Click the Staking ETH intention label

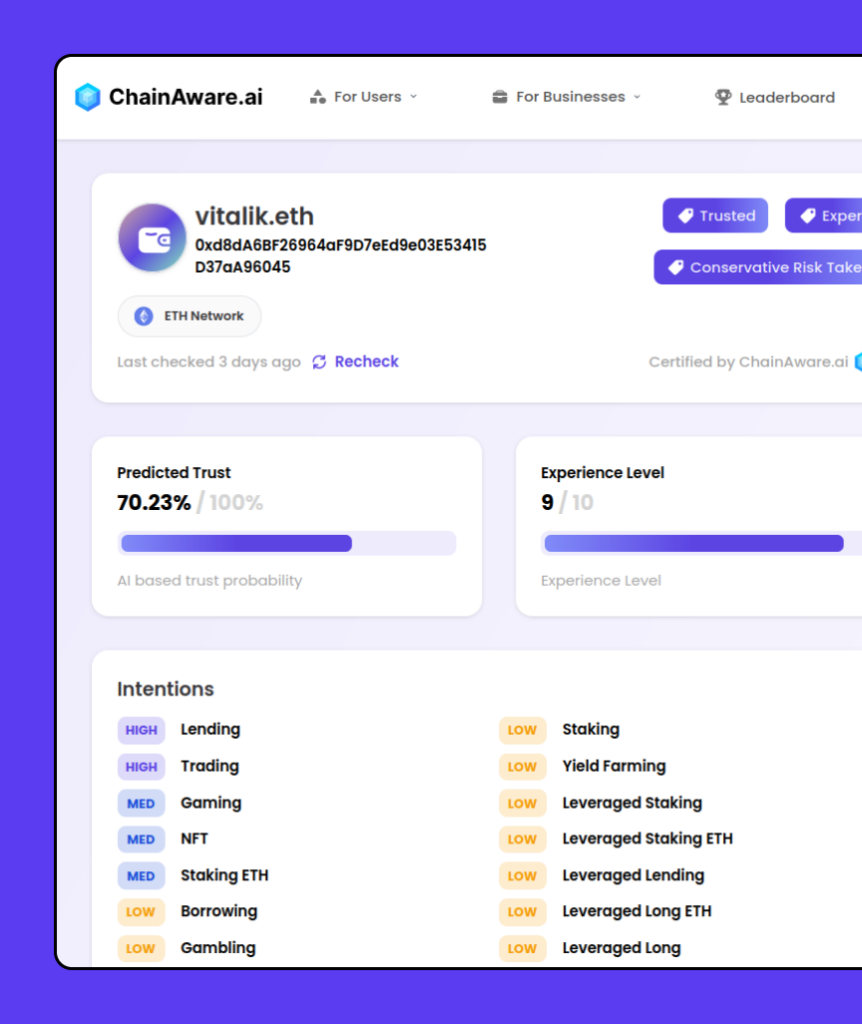point(225,875)
